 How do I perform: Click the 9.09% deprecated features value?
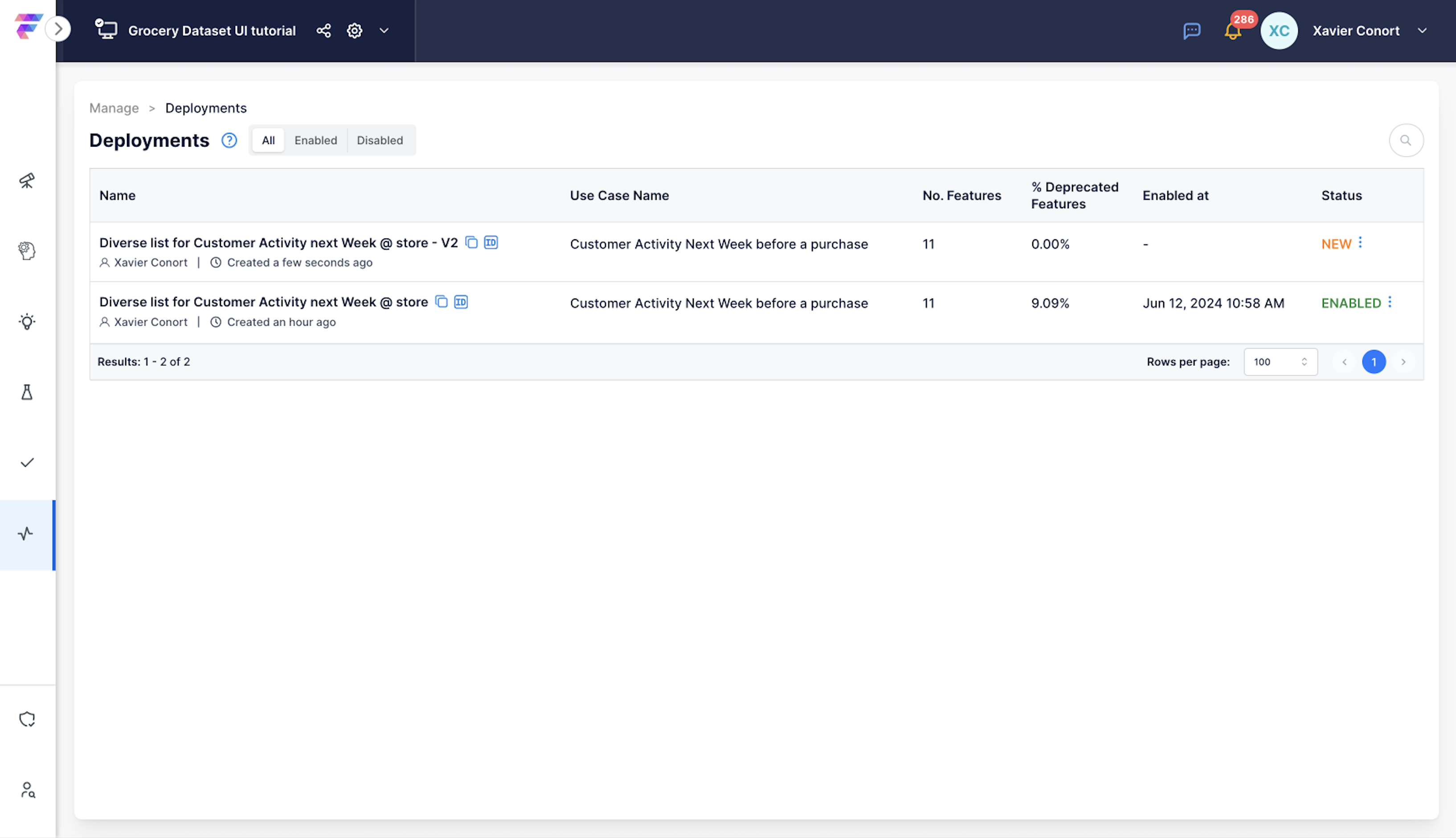tap(1050, 303)
